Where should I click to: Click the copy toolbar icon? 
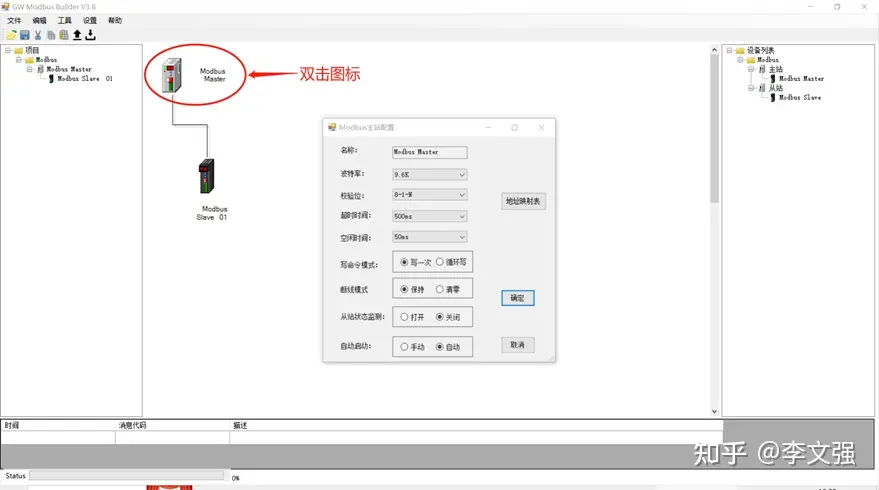(51, 35)
